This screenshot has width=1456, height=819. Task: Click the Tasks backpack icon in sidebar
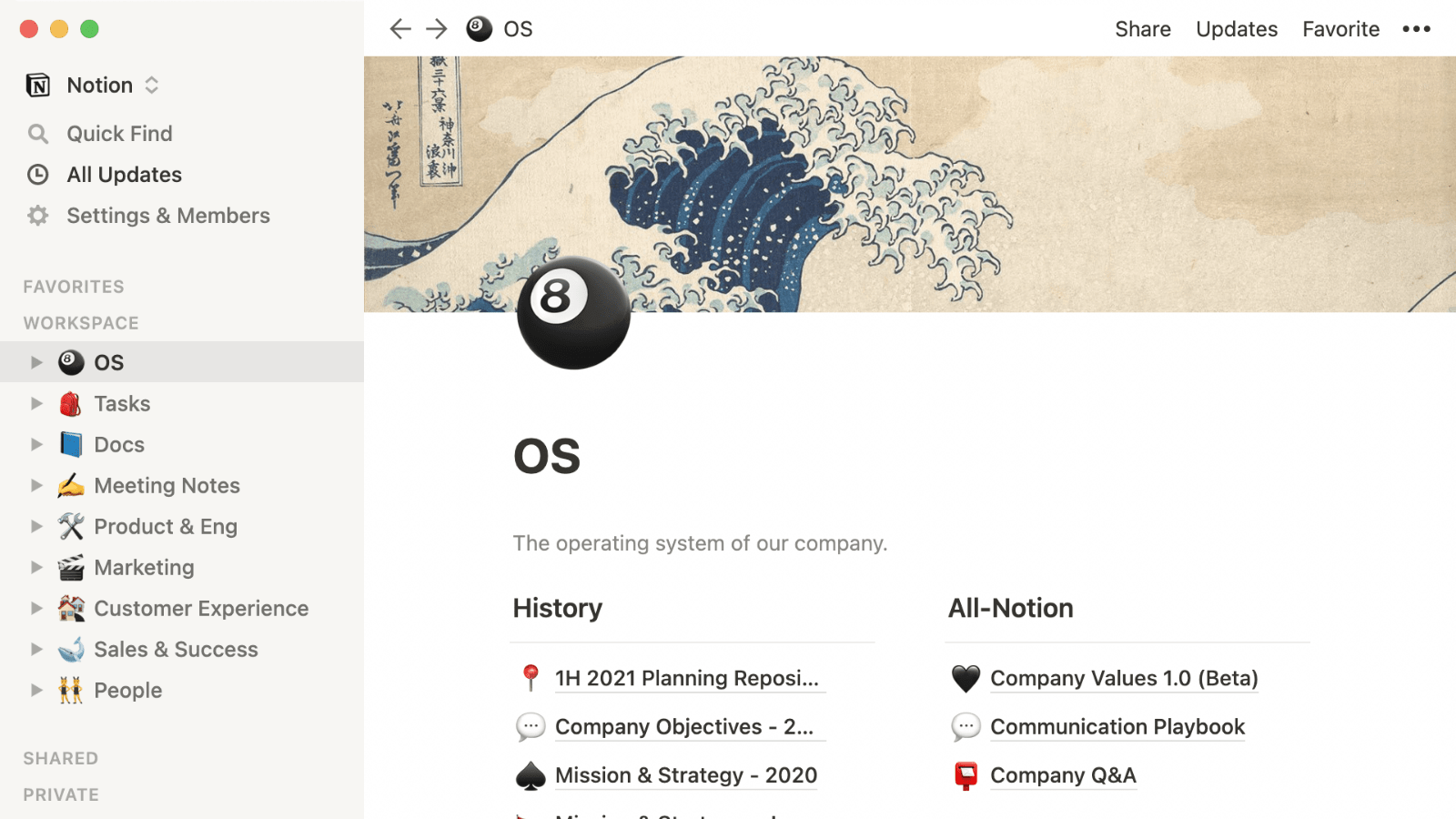pyautogui.click(x=71, y=403)
